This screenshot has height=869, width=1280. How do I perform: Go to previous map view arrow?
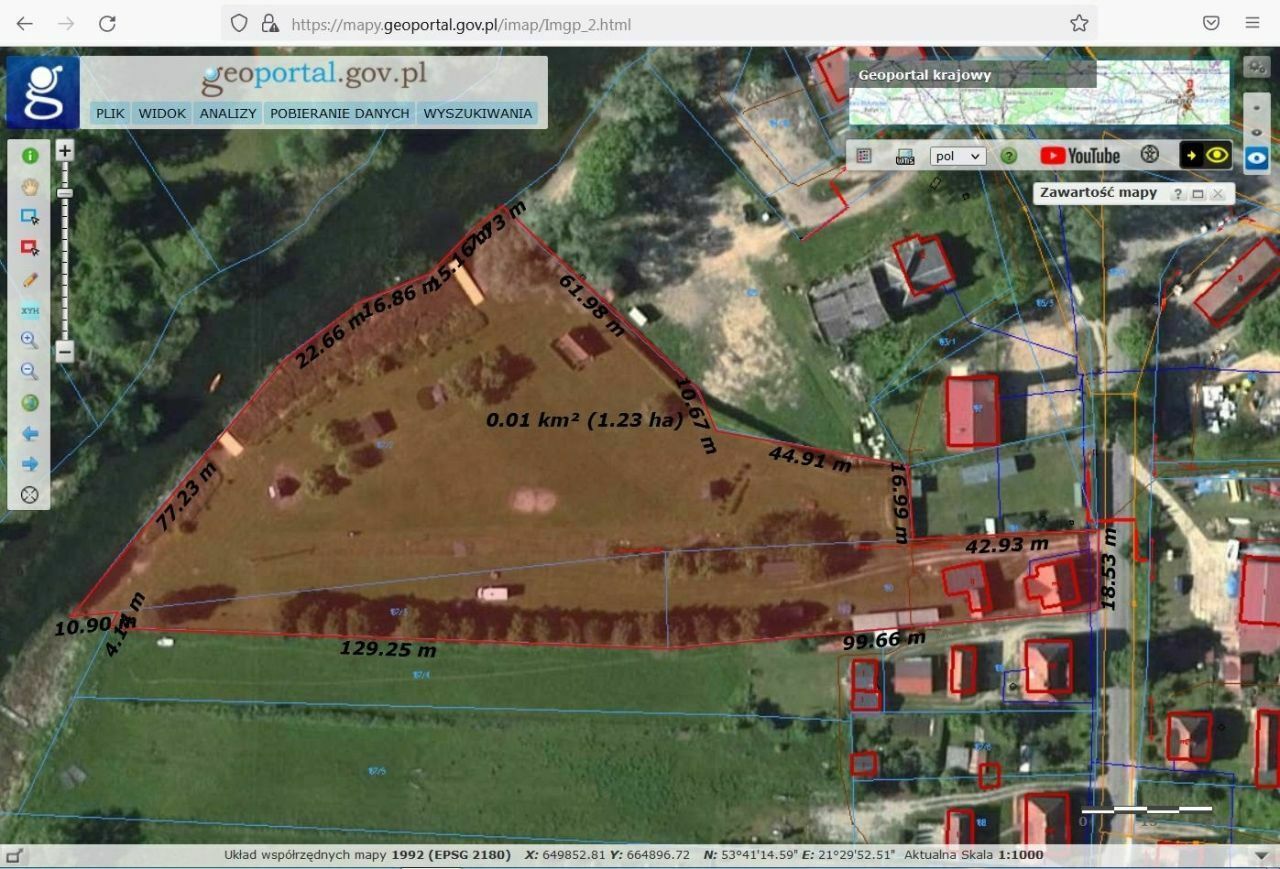tap(30, 433)
